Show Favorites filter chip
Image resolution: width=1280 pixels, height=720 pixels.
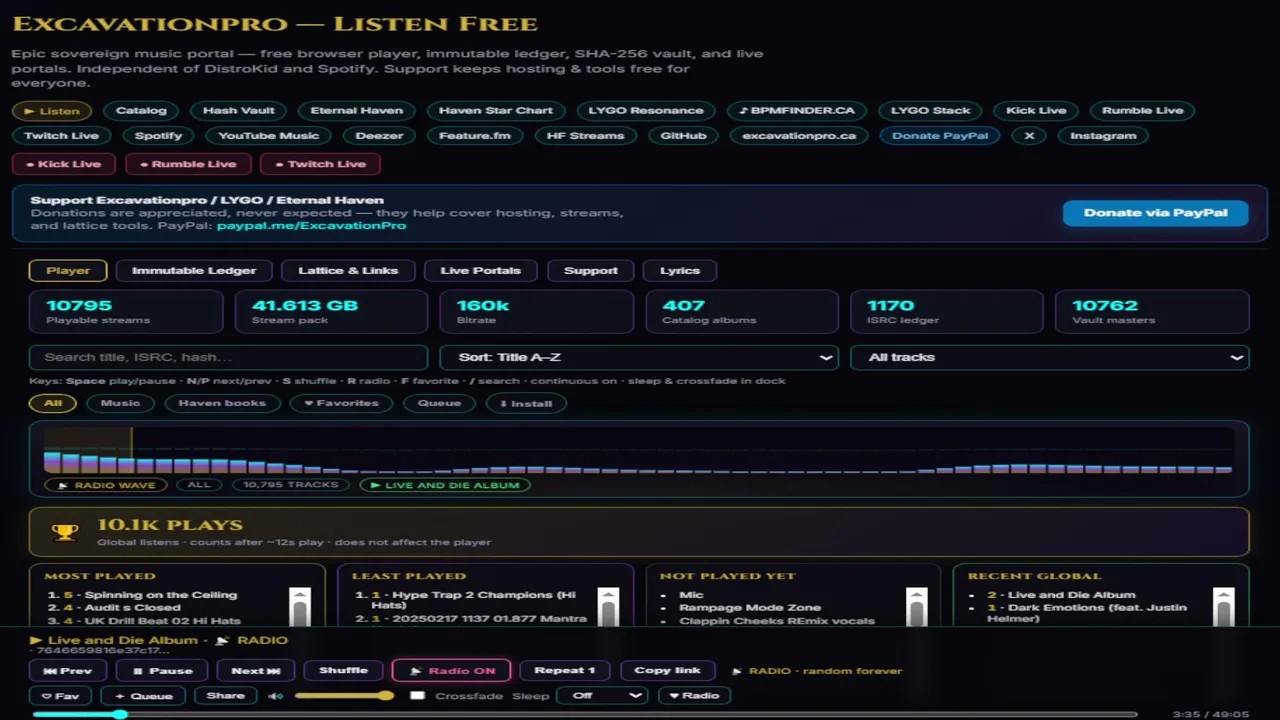pos(341,403)
